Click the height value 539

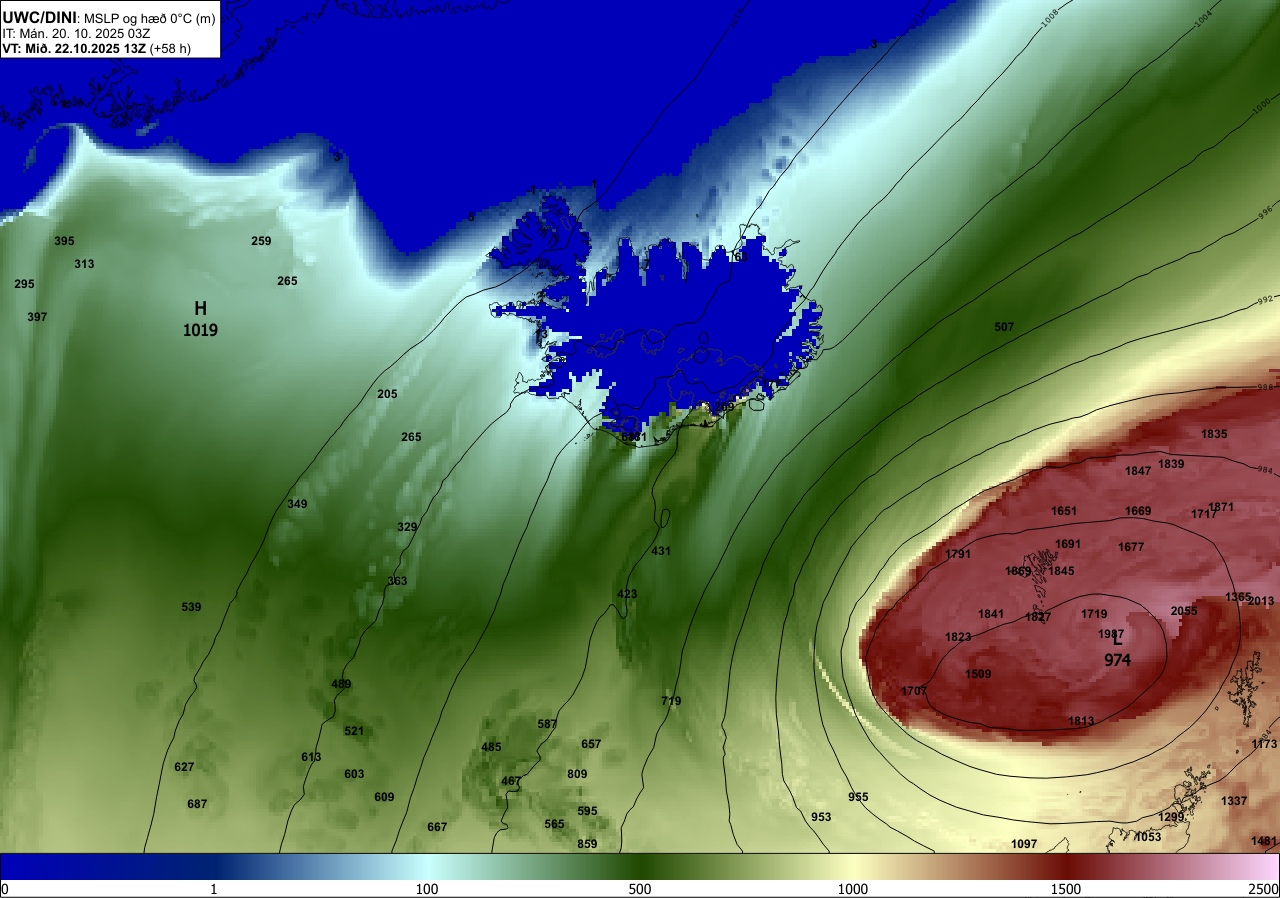tap(191, 607)
